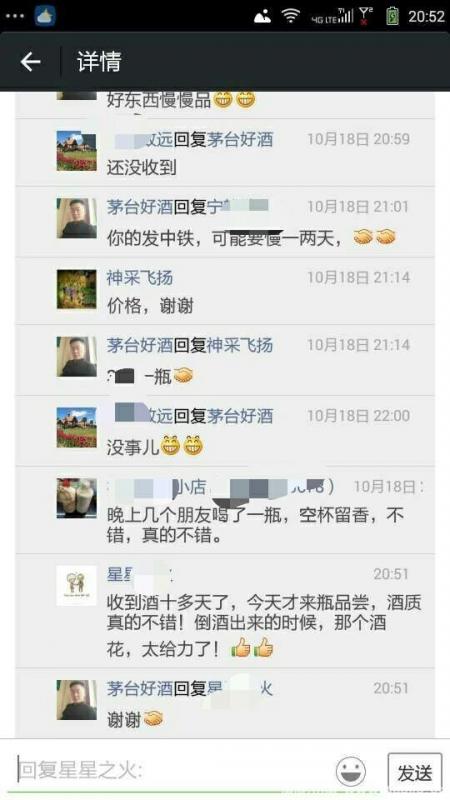Open the stars user's cartoon avatar
The width and height of the screenshot is (450, 800).
click(x=77, y=585)
